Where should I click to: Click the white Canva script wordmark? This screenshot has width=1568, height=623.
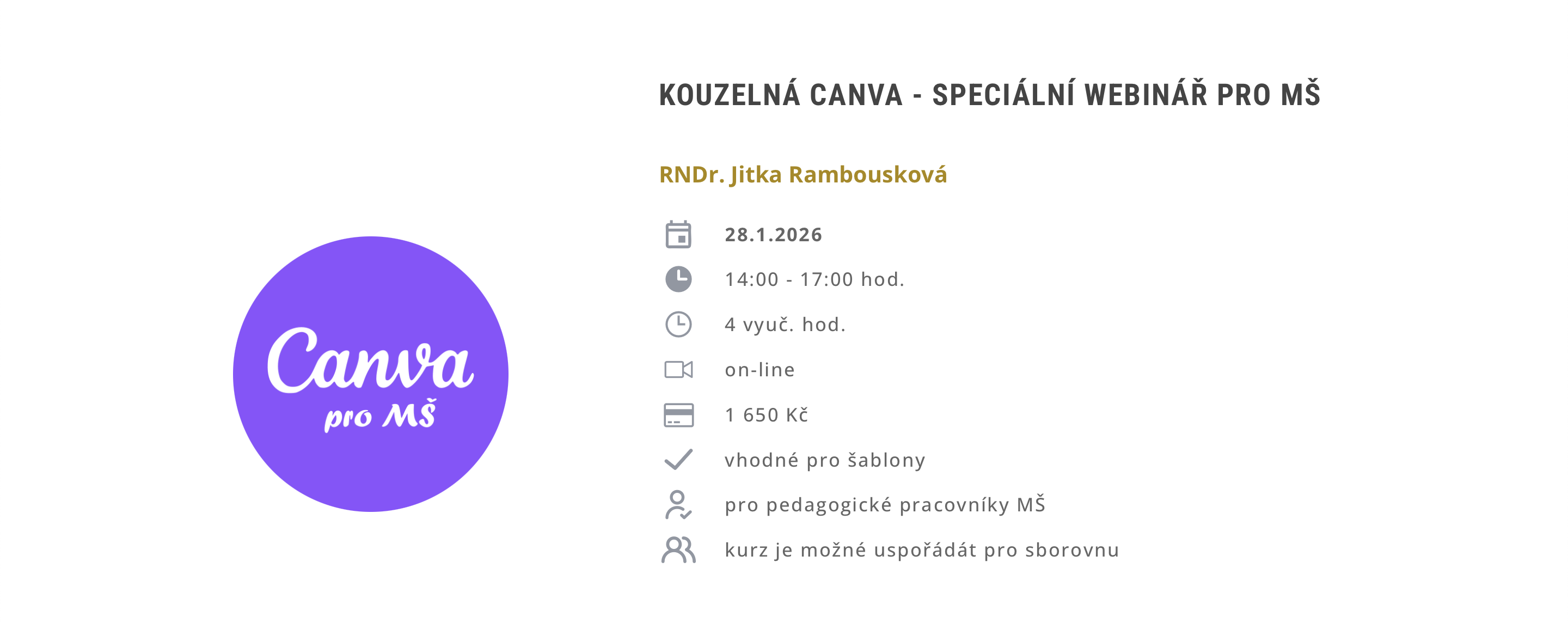[370, 362]
